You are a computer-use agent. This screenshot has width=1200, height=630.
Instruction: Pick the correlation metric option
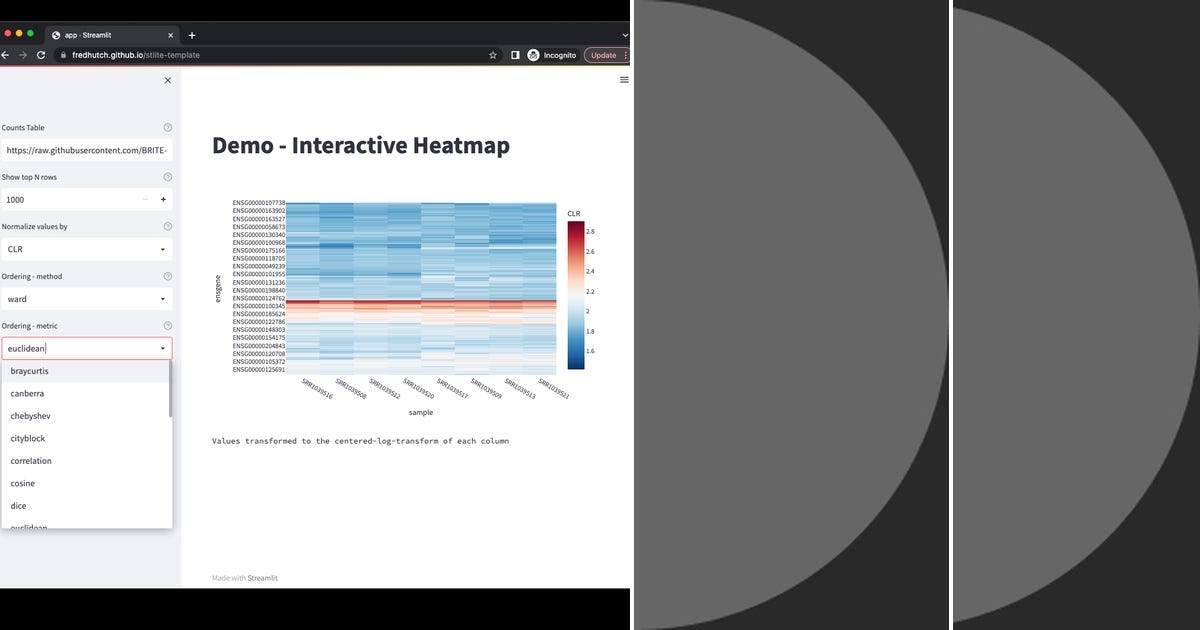(86, 461)
